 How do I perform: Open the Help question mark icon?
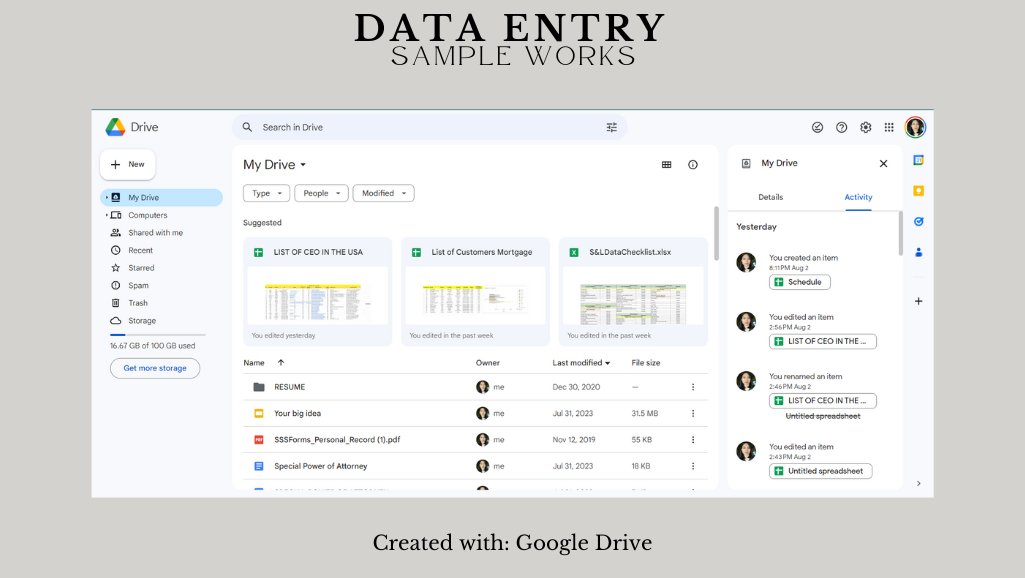pyautogui.click(x=841, y=128)
